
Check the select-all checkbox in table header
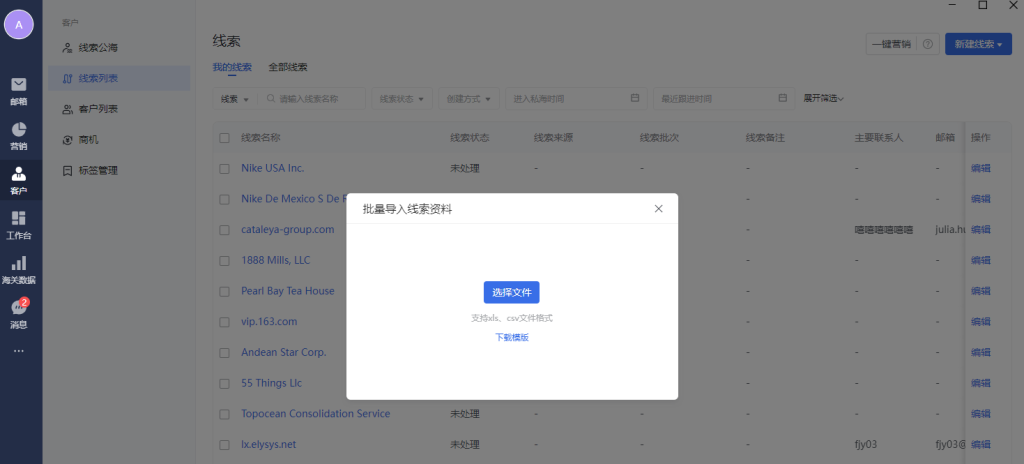[x=225, y=138]
